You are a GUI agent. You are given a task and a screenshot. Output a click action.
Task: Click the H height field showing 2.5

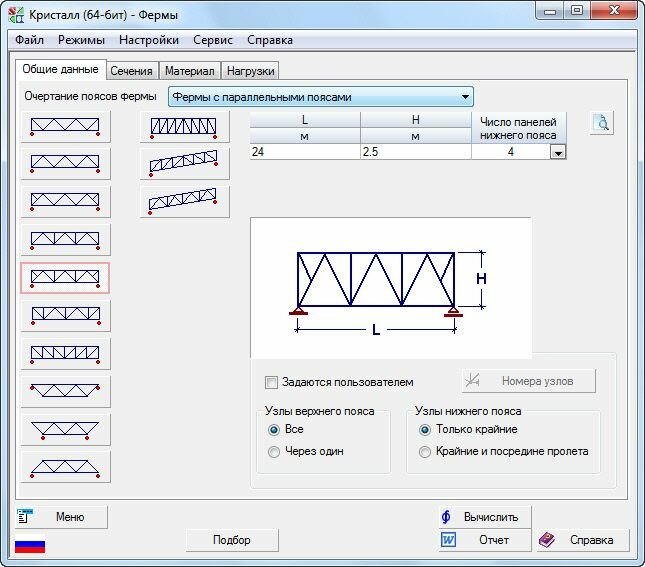click(415, 152)
